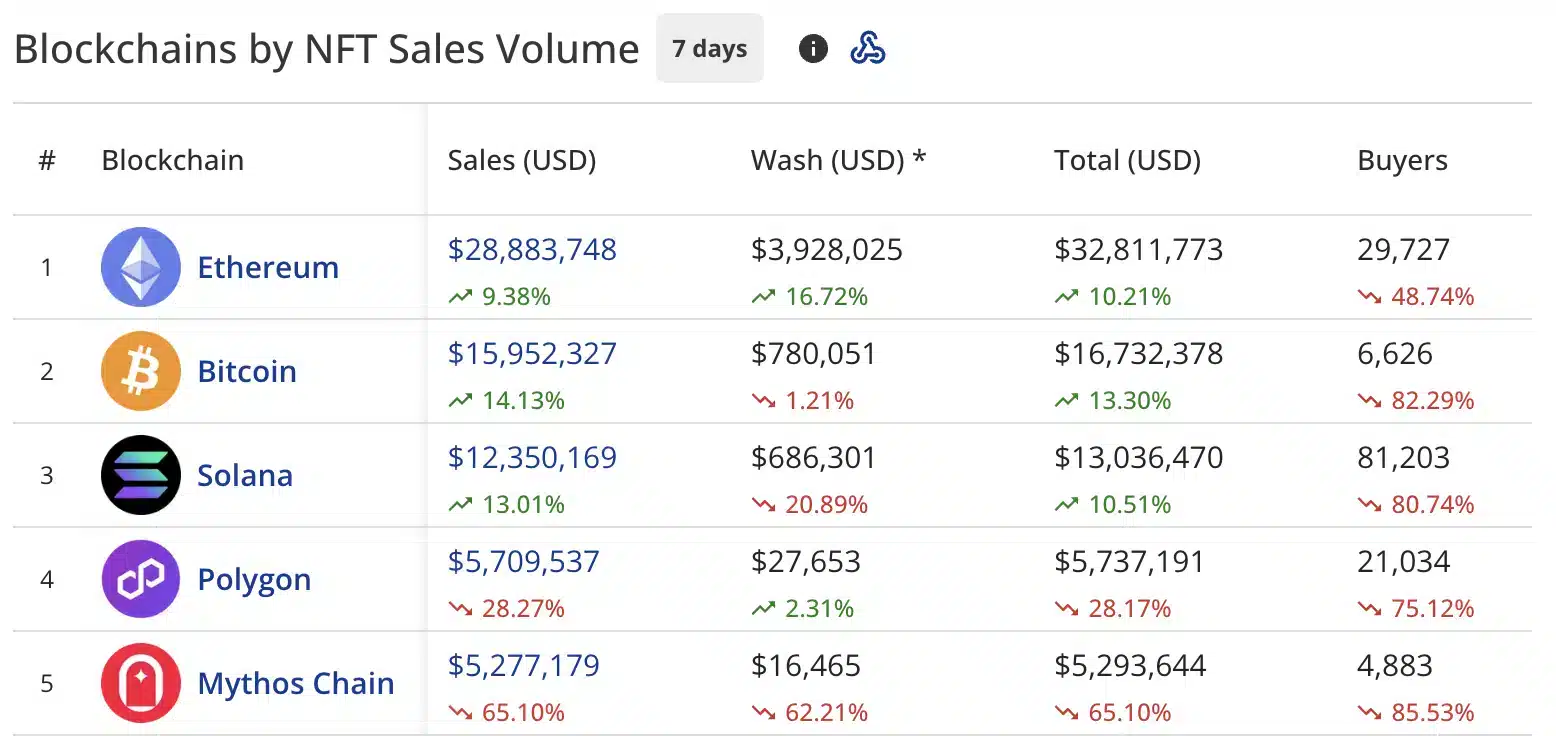Click Solana wash value $686,301
The image size is (1556, 736).
(x=813, y=457)
